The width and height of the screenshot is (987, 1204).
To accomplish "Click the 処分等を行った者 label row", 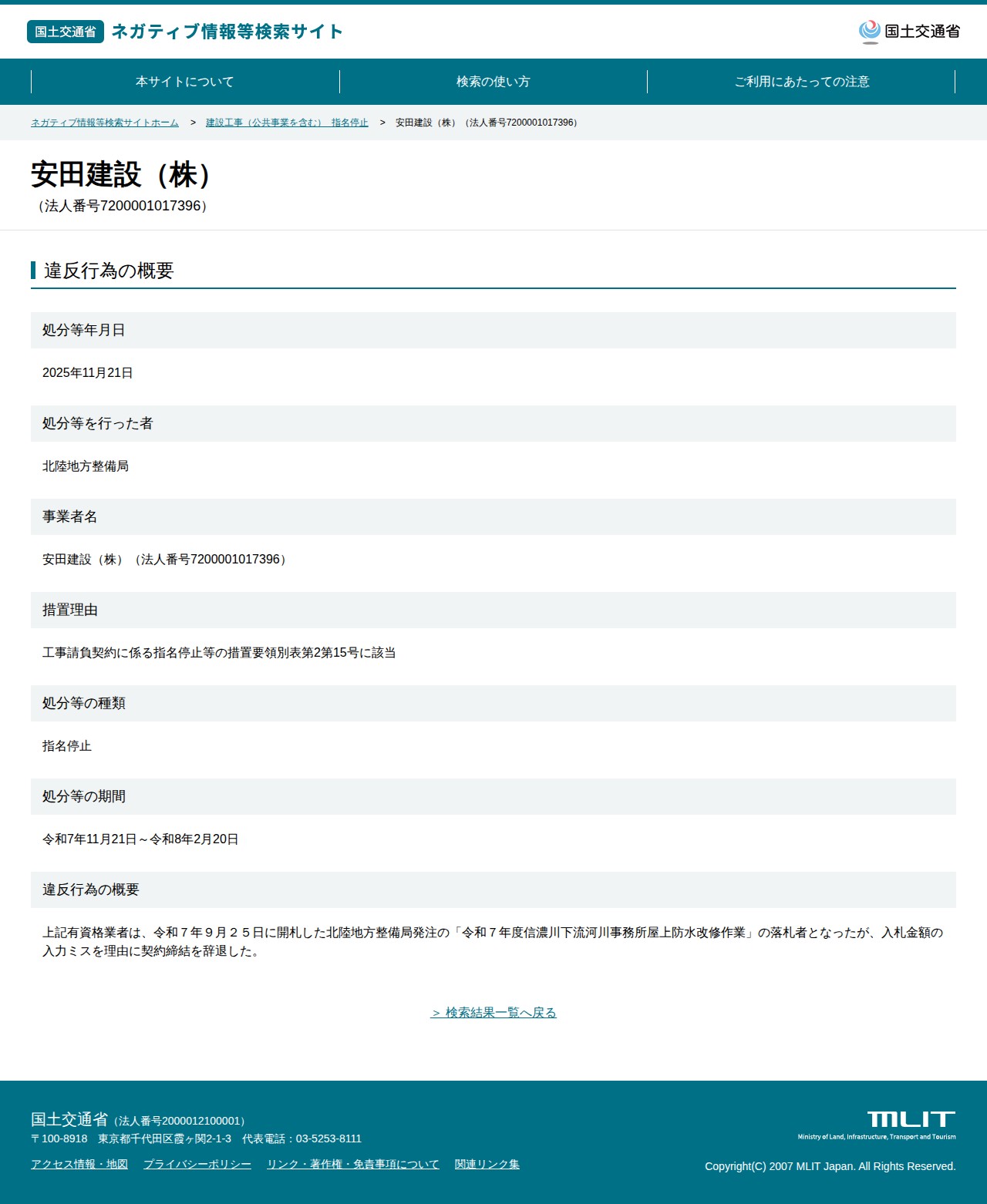I will point(493,423).
